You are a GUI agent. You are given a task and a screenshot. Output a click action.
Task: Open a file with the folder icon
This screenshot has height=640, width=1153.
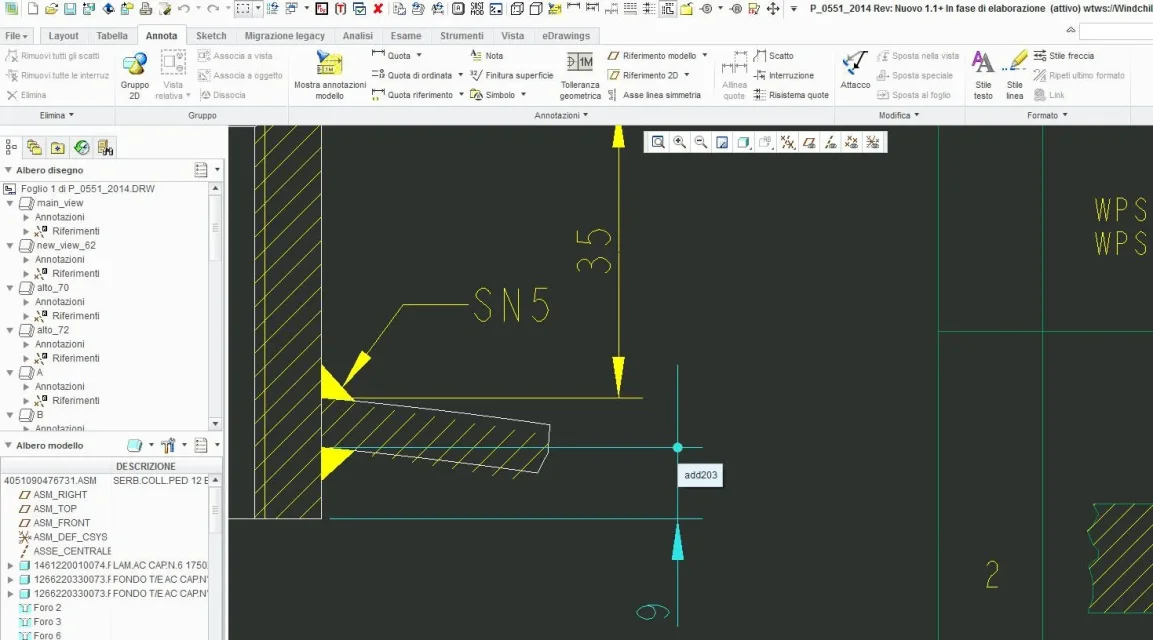(x=51, y=9)
